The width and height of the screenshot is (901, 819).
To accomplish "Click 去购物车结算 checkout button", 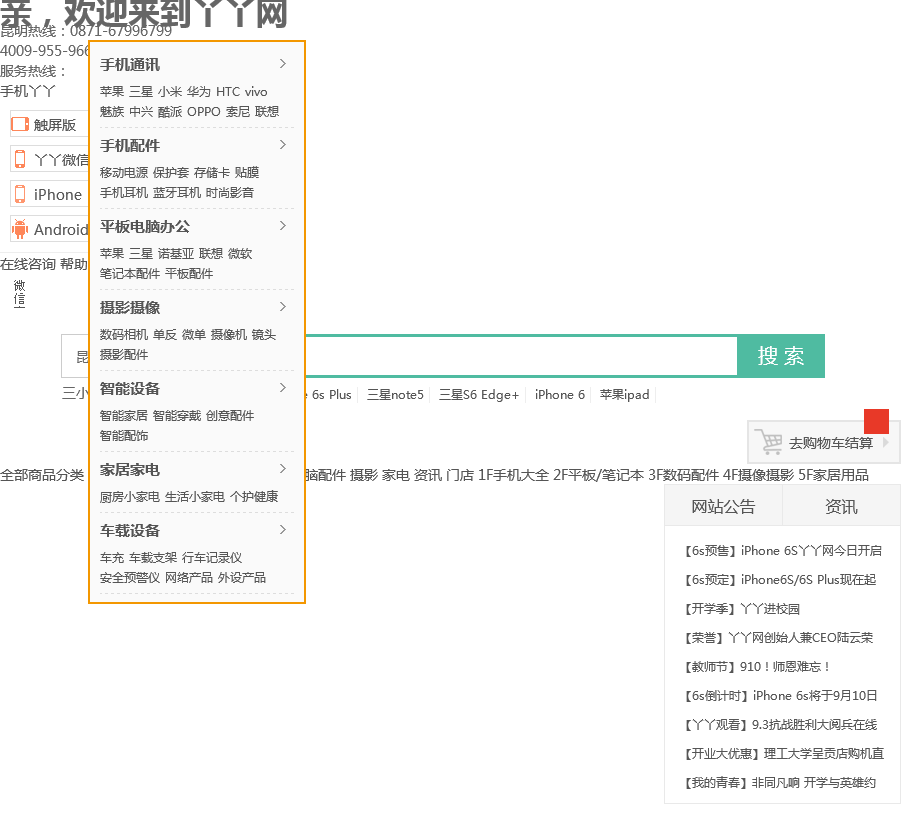I will point(823,442).
